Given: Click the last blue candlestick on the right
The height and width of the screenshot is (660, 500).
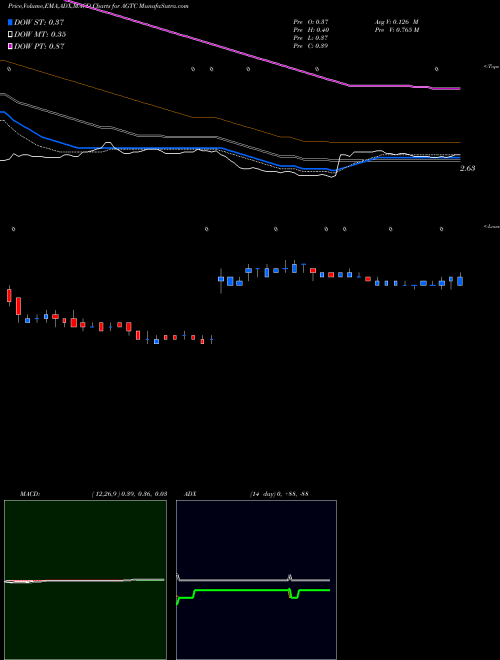Looking at the screenshot, I should [460, 281].
